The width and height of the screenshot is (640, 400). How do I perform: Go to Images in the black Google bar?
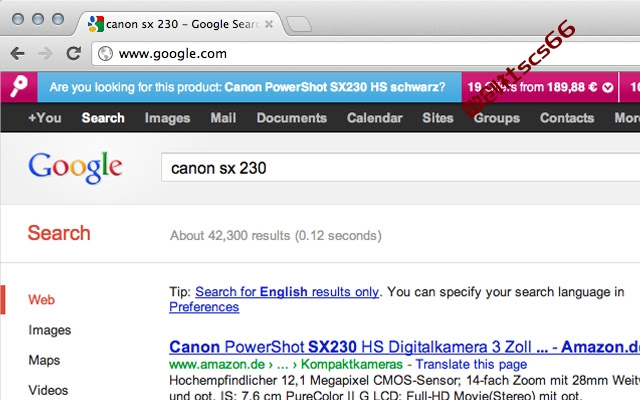pos(167,118)
